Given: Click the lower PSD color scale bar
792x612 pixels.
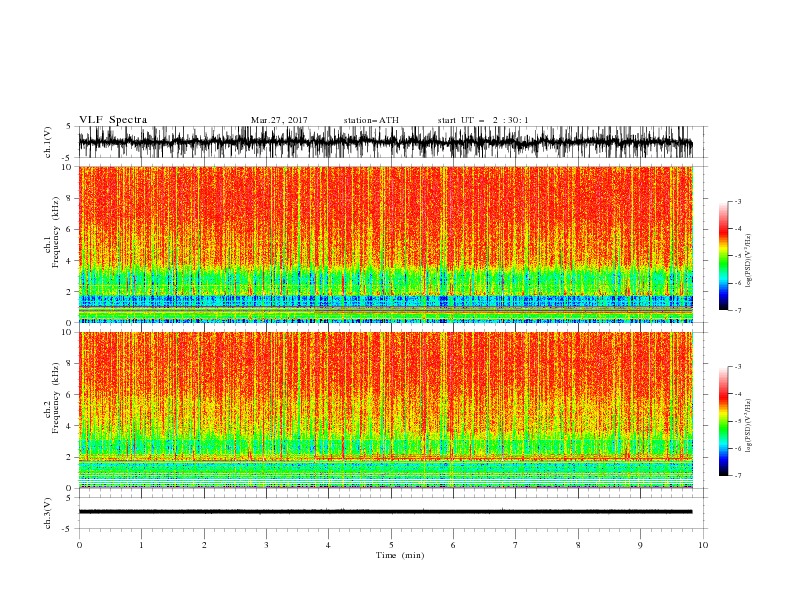Looking at the screenshot, I should pyautogui.click(x=723, y=421).
